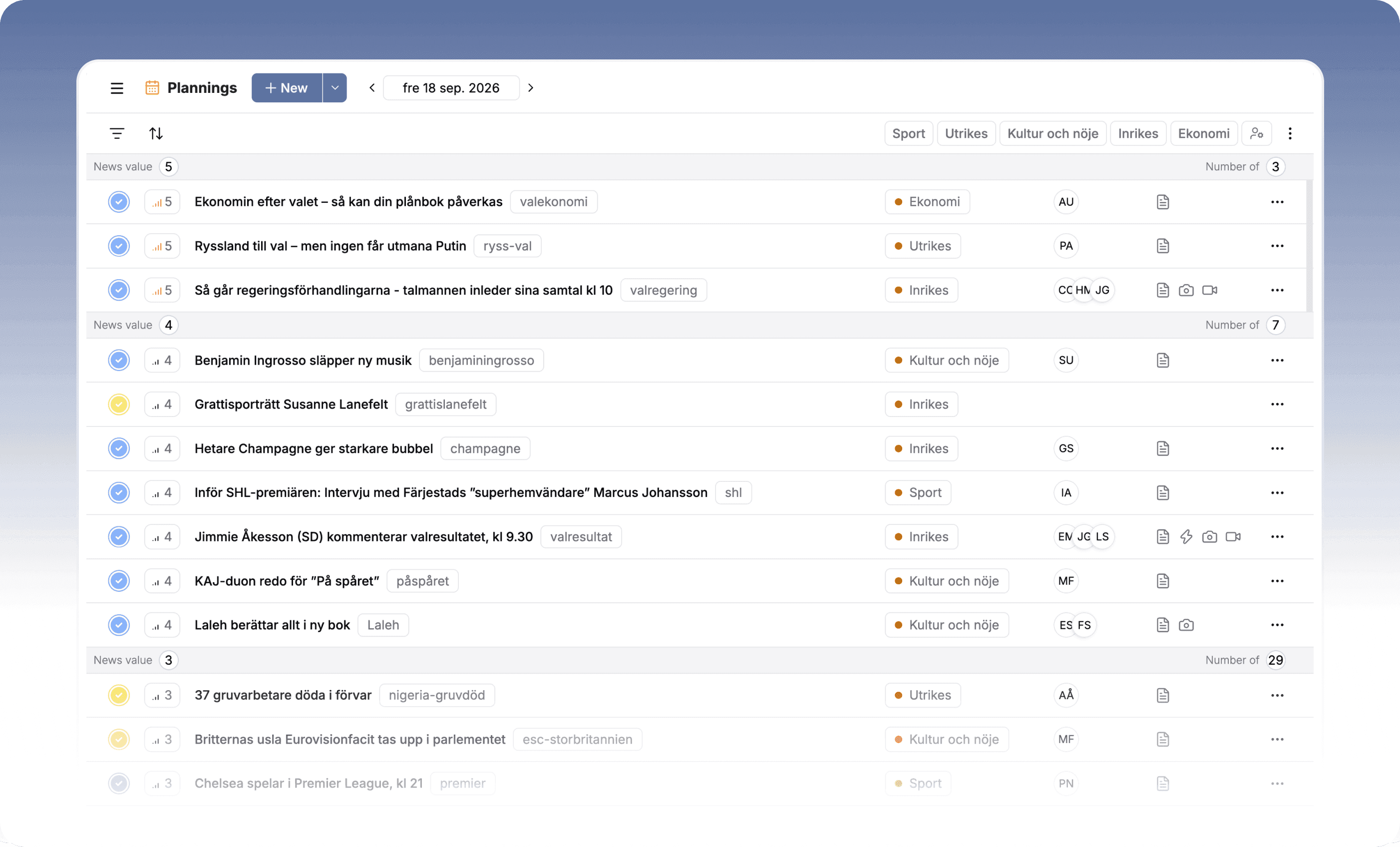
Task: Open the text document icon for Ekonomin efter valet
Action: tap(1162, 202)
